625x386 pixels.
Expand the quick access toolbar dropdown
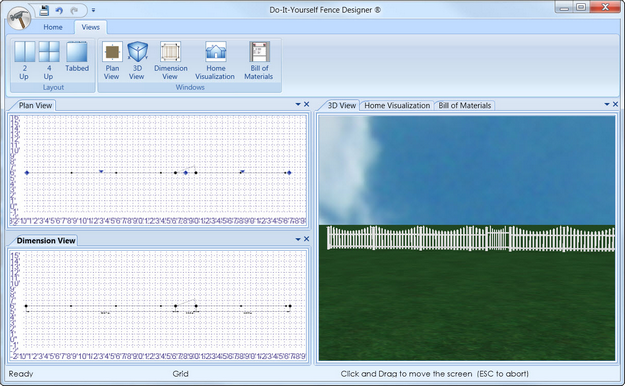[x=93, y=10]
